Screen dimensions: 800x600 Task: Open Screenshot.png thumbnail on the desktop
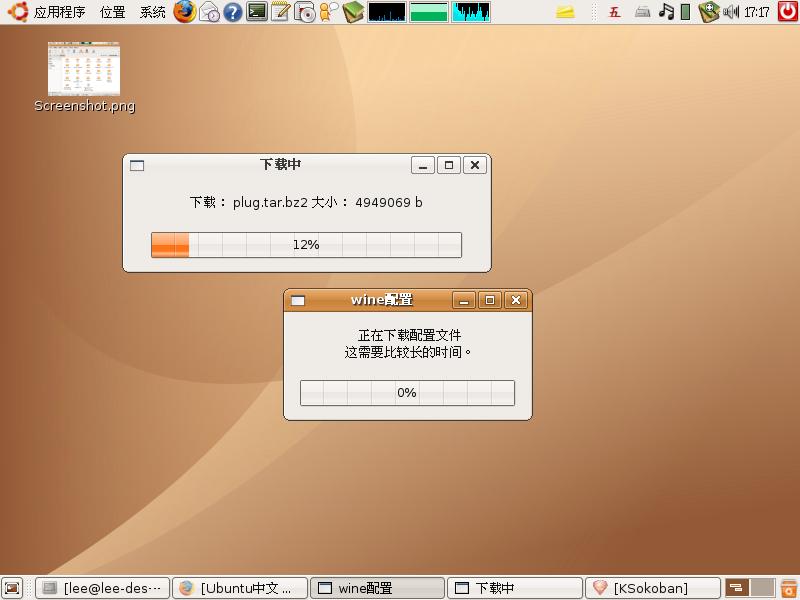coord(84,69)
